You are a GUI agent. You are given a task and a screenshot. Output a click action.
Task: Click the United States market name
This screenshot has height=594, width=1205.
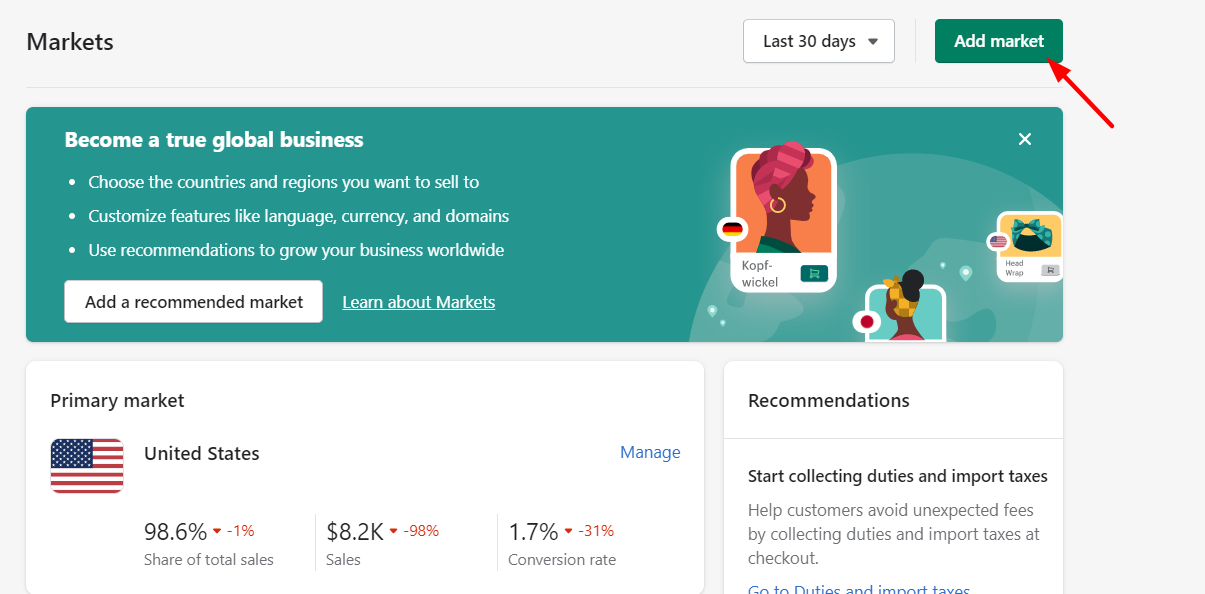click(x=201, y=453)
